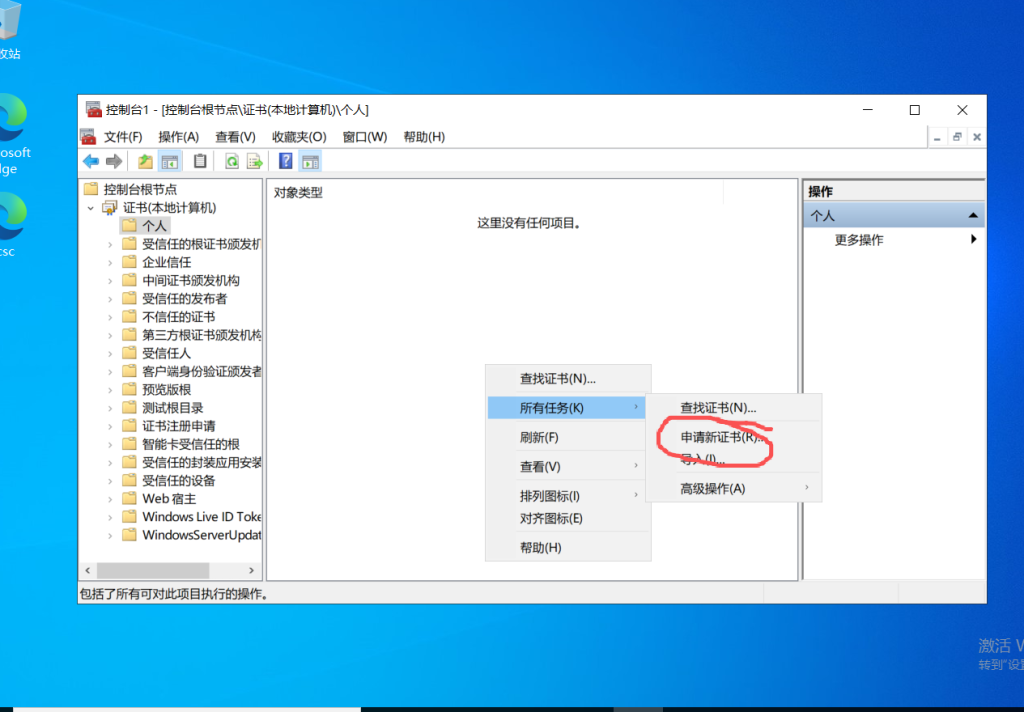Screen dimensions: 1024x712
Task: Expand 更多操作 in the Actions pane
Action: coord(859,240)
